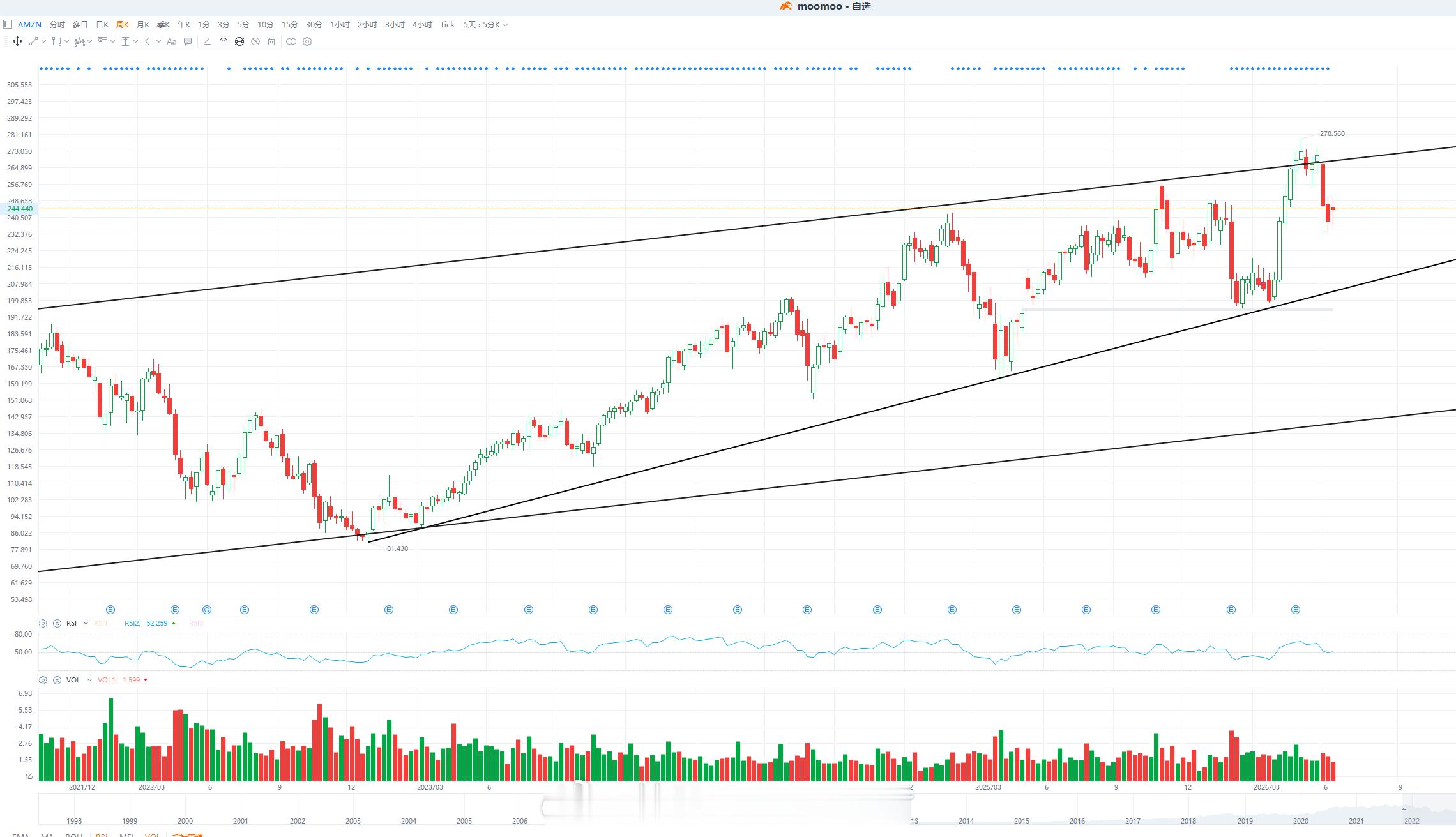Expand measure tool options arrow

click(135, 41)
